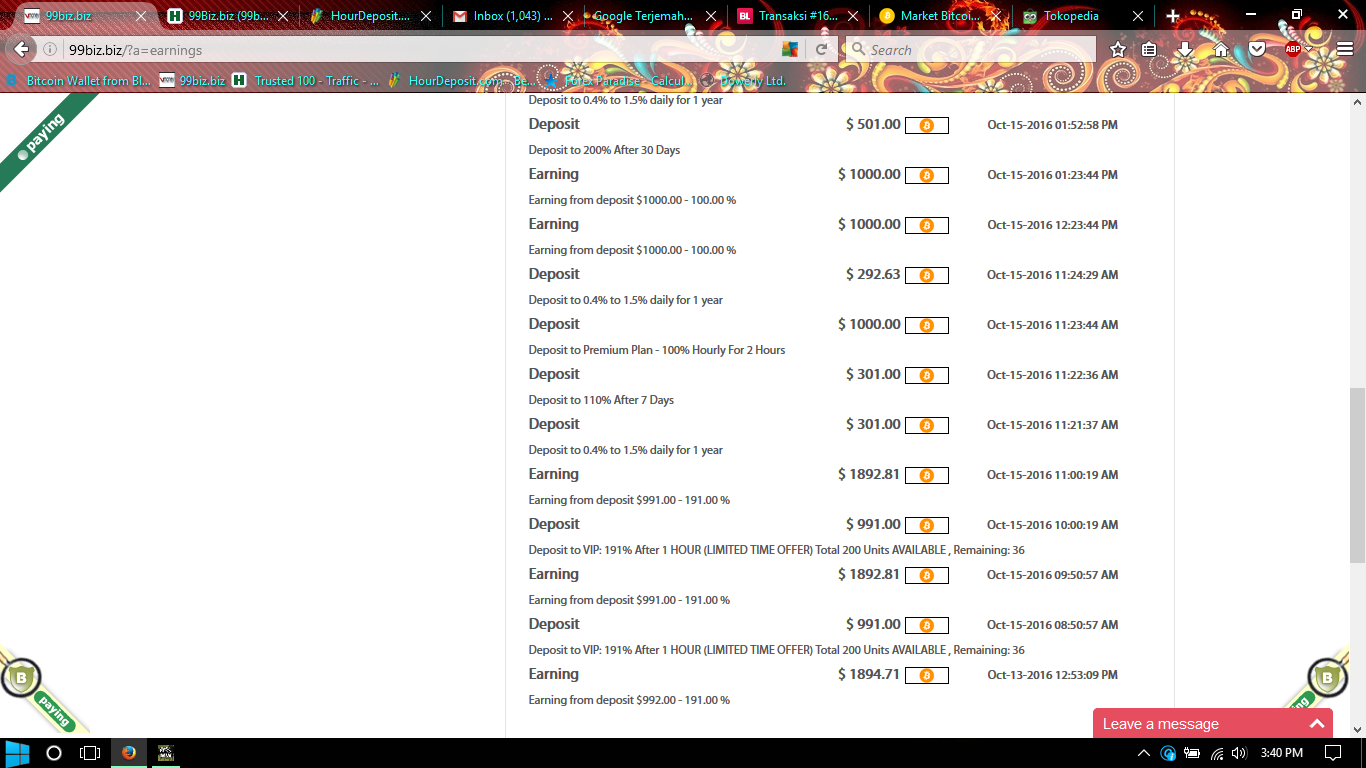Viewport: 1366px width, 768px height.
Task: Click the bookmark star icon
Action: (1118, 49)
